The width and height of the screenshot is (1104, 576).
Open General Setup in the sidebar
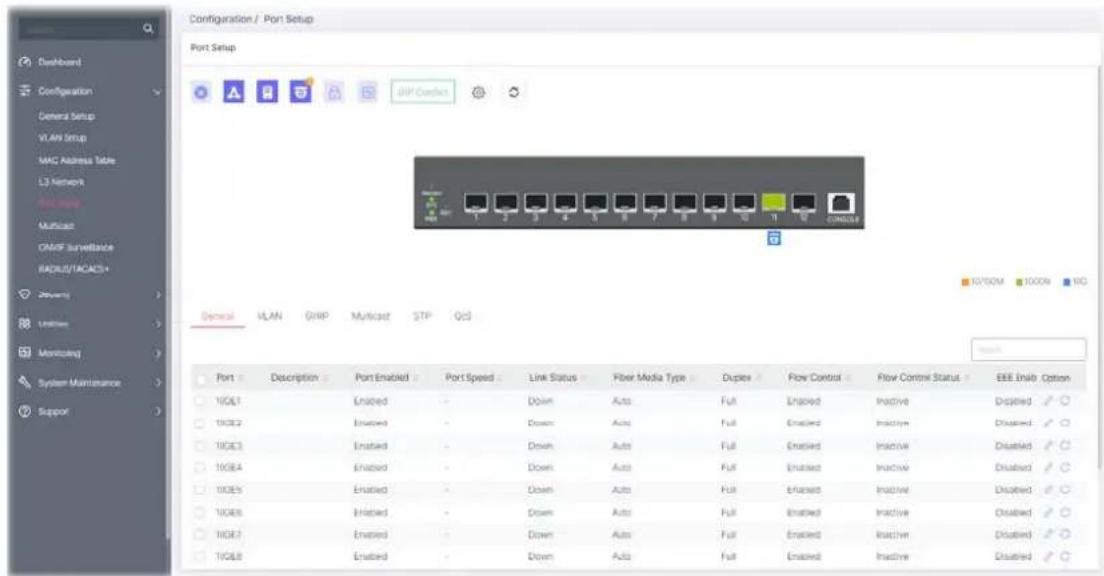click(66, 116)
